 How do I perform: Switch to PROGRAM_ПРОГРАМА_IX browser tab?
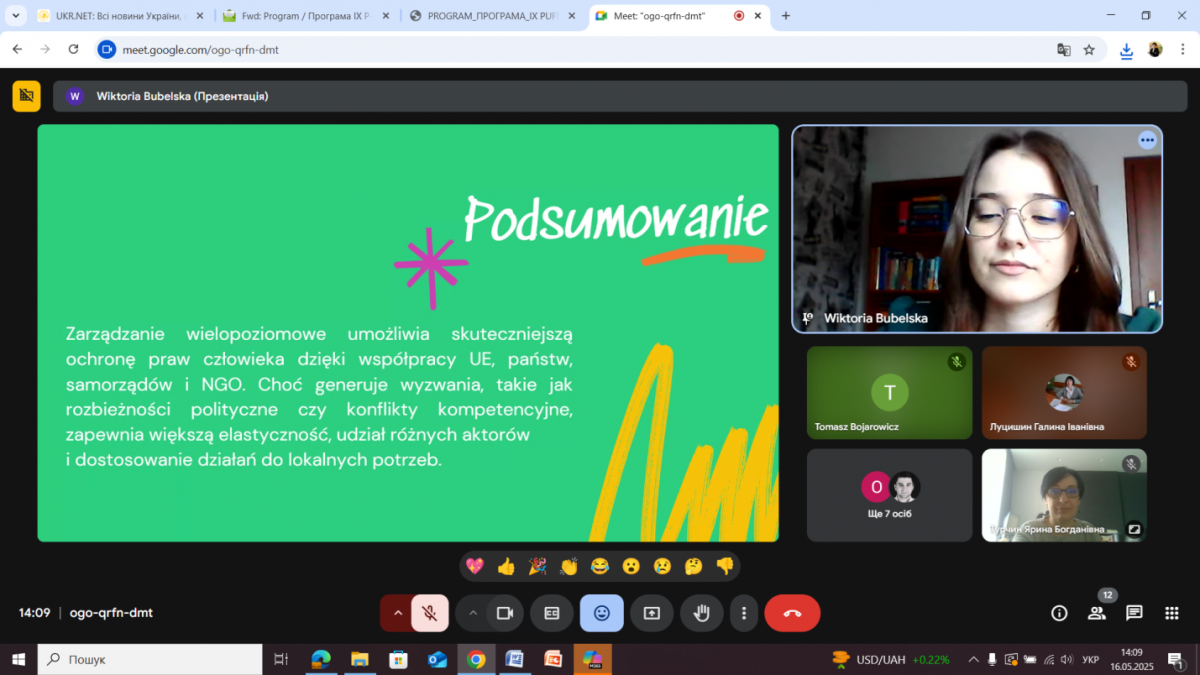coord(495,16)
